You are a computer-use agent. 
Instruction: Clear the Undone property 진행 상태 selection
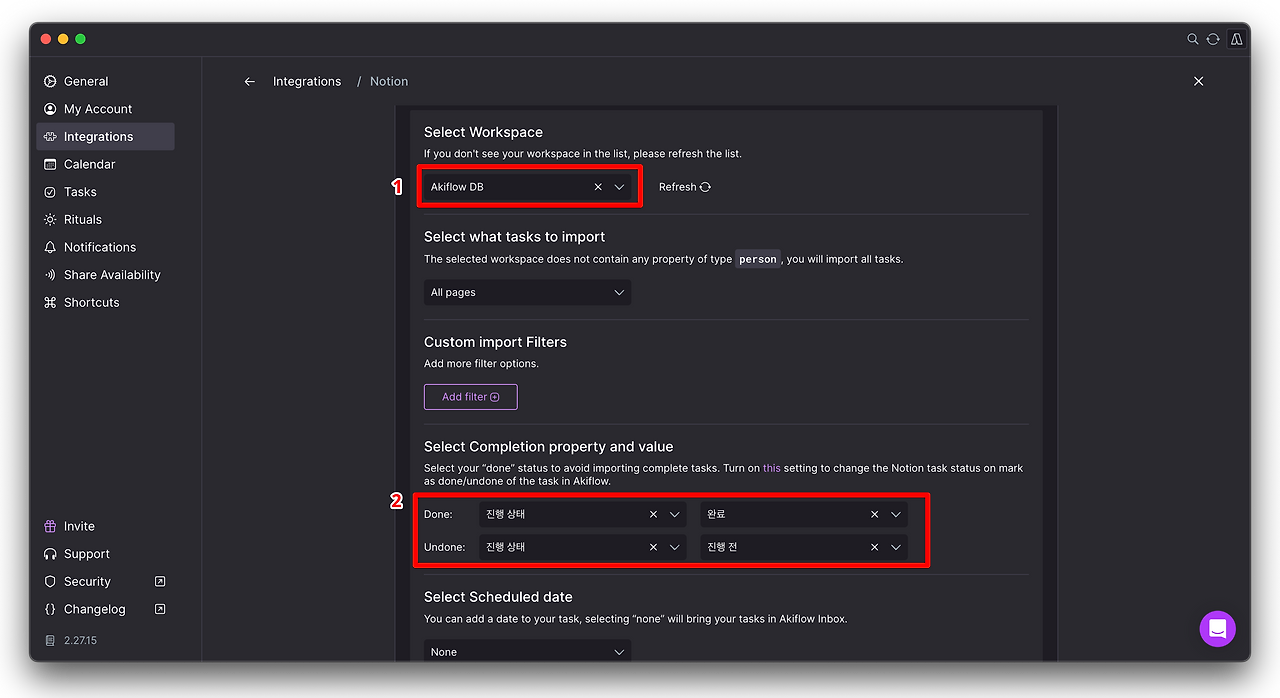coord(653,547)
